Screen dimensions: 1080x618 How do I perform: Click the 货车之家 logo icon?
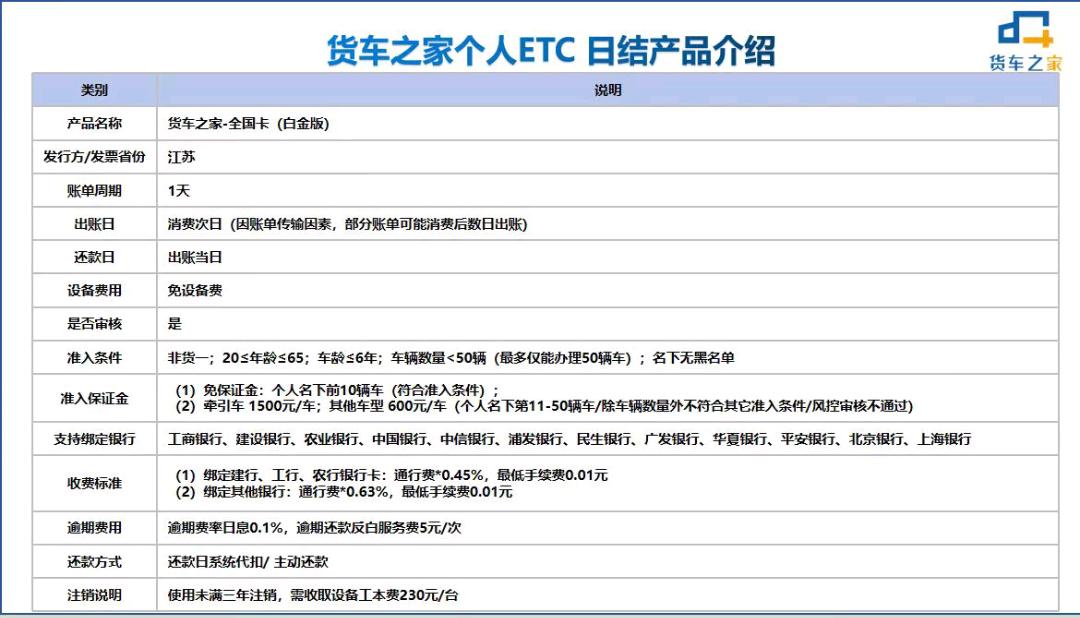coord(1025,41)
